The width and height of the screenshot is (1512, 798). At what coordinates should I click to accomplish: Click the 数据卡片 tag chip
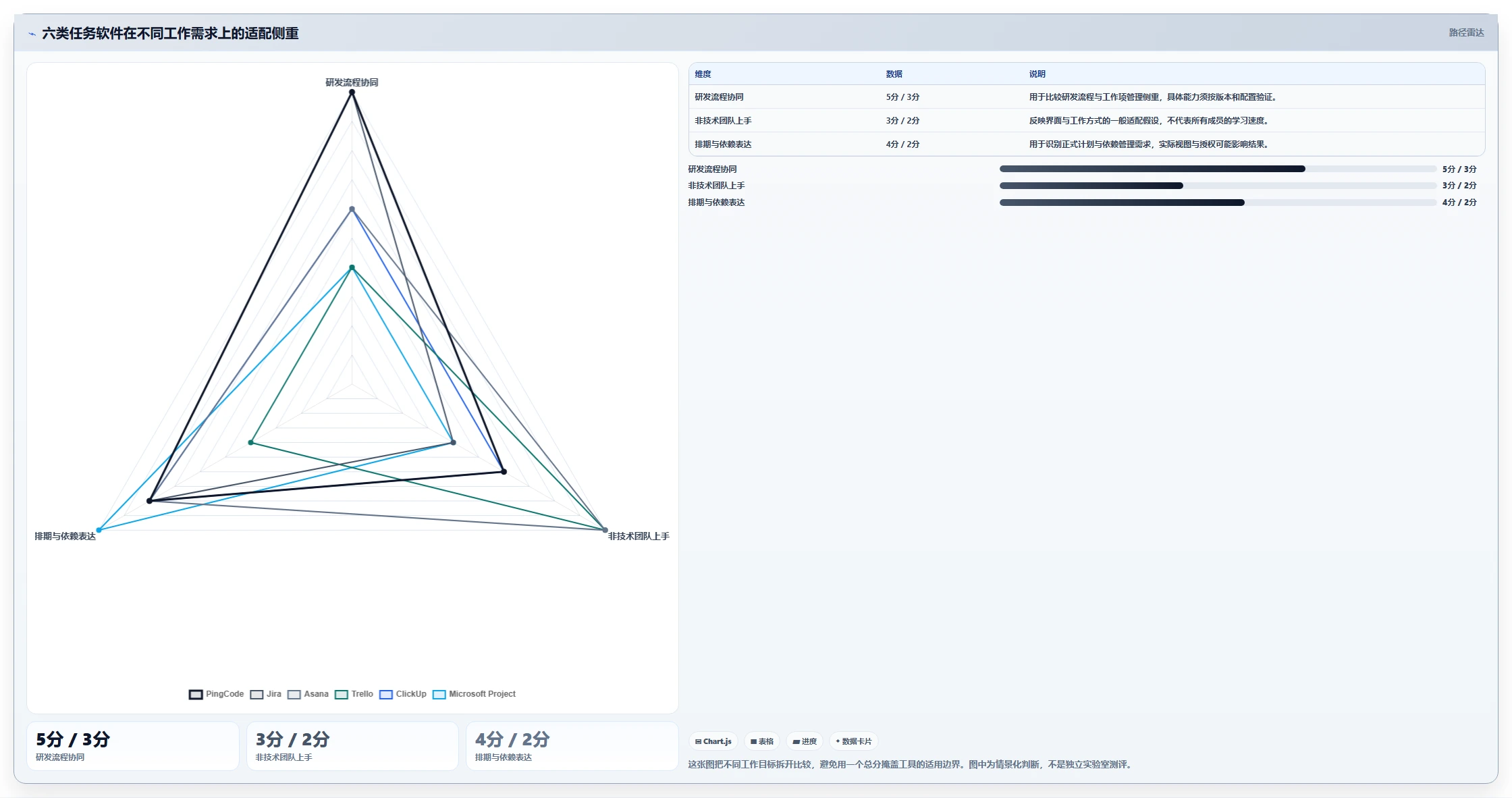854,741
